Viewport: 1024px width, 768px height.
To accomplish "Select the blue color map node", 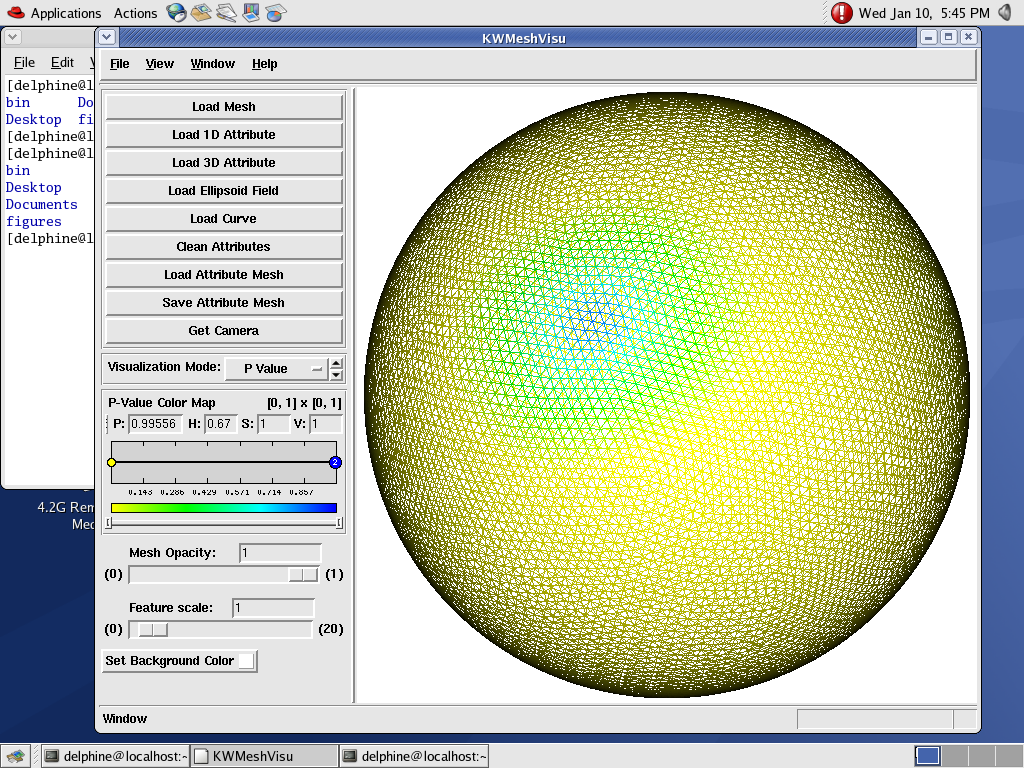I will coord(335,462).
